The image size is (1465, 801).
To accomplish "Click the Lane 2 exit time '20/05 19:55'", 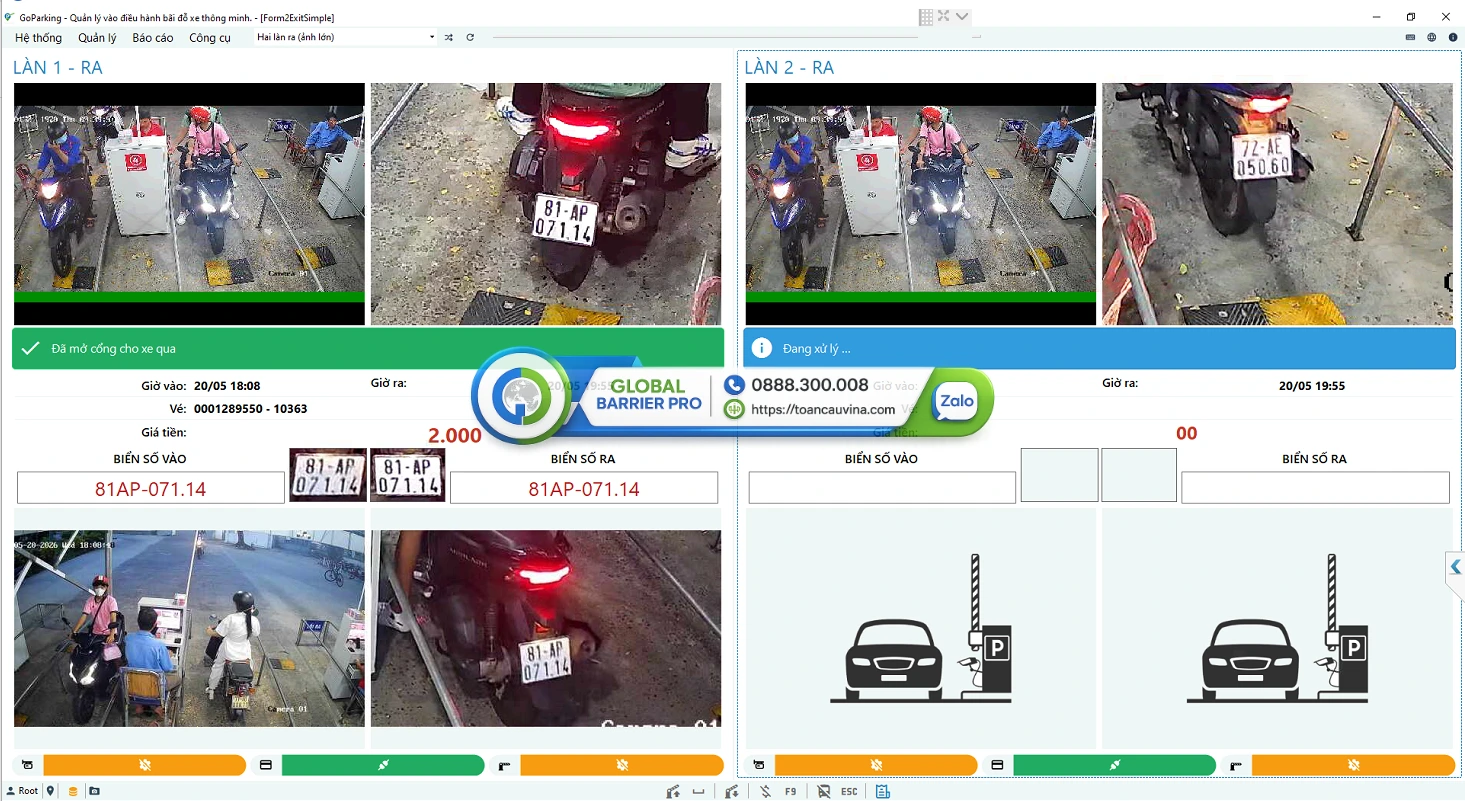I will (x=1312, y=385).
